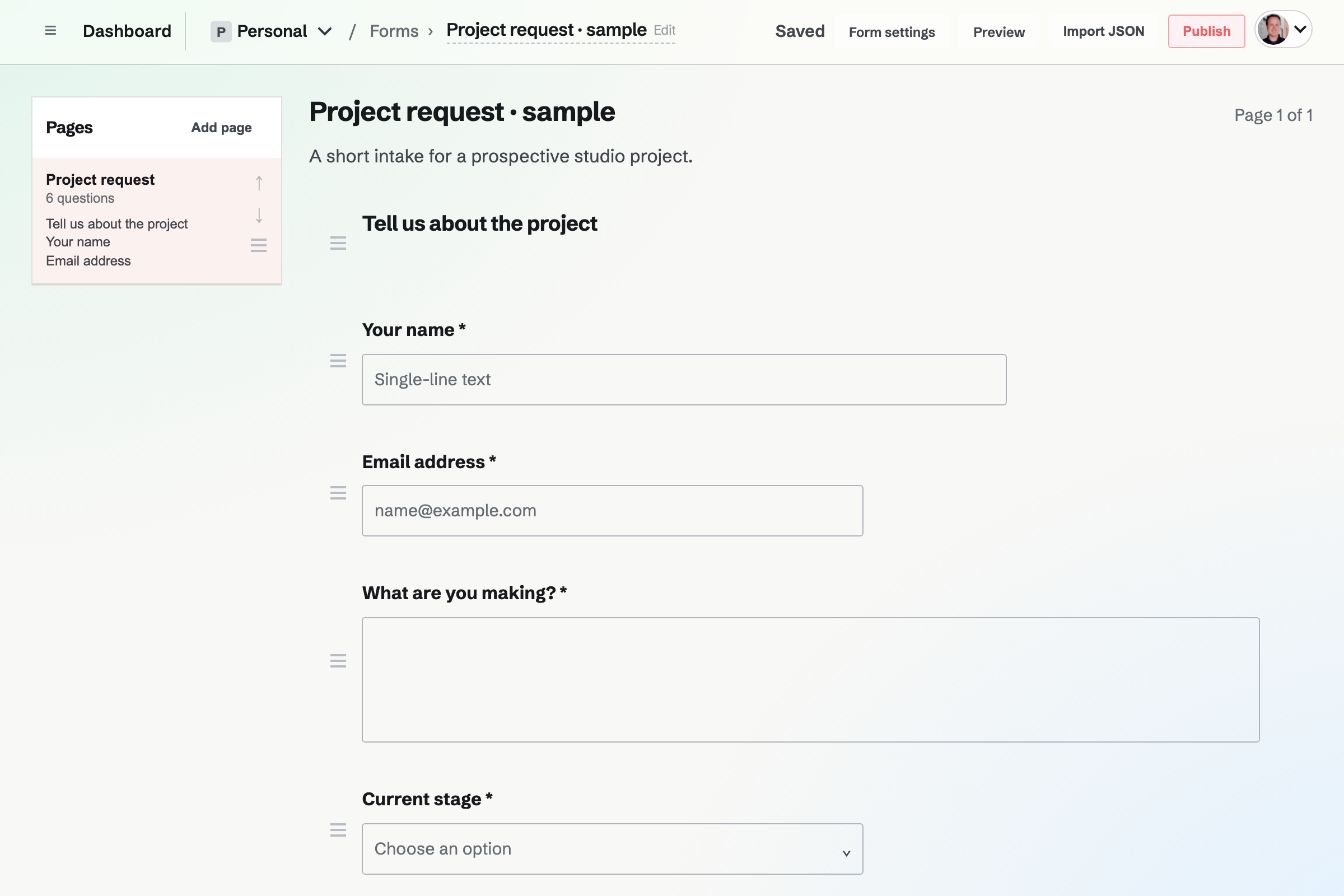
Task: Move Project request page down arrow
Action: pyautogui.click(x=259, y=216)
